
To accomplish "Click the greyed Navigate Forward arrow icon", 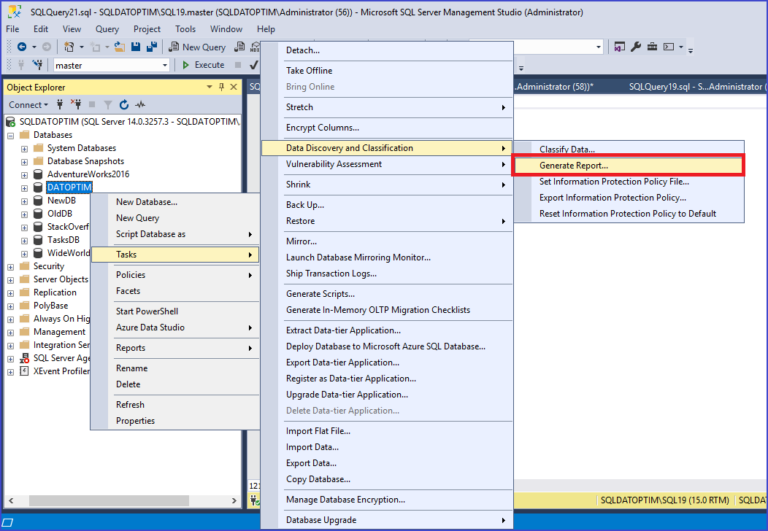I will [x=47, y=47].
